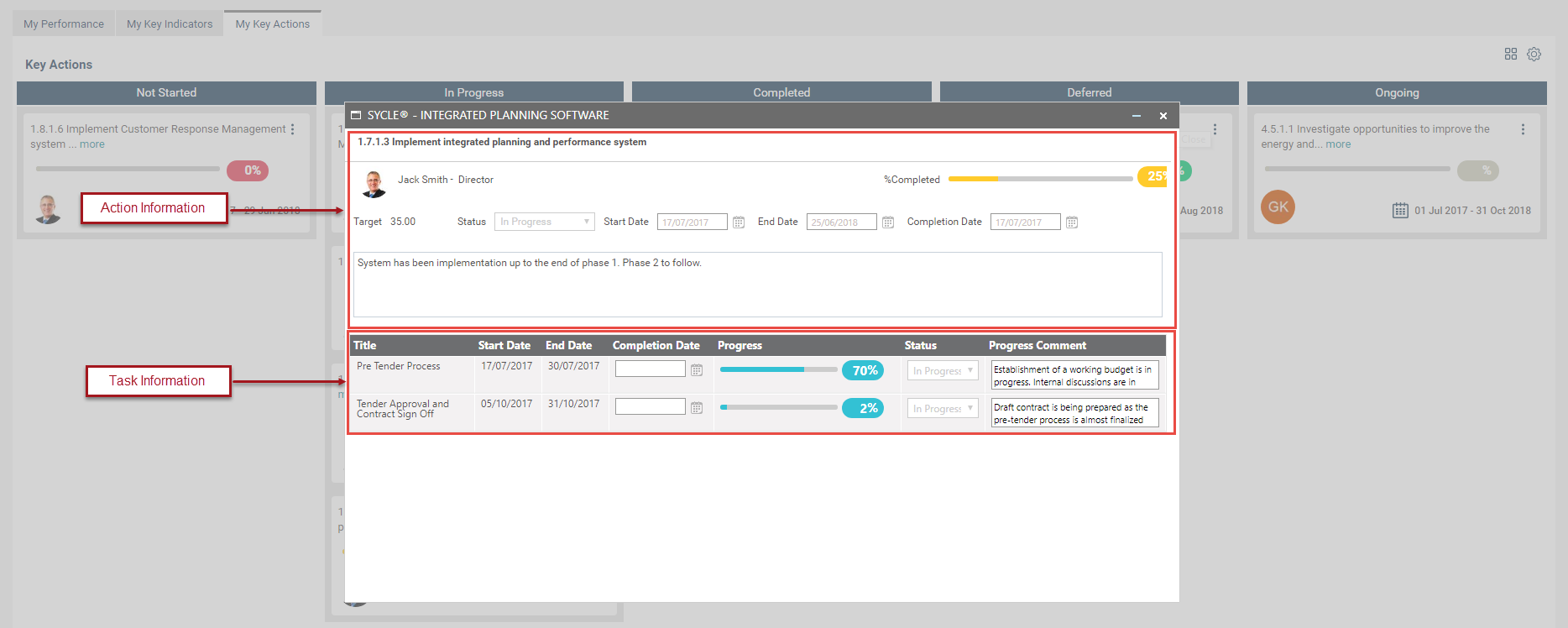
Task: Click the Not Started column header
Action: (166, 92)
